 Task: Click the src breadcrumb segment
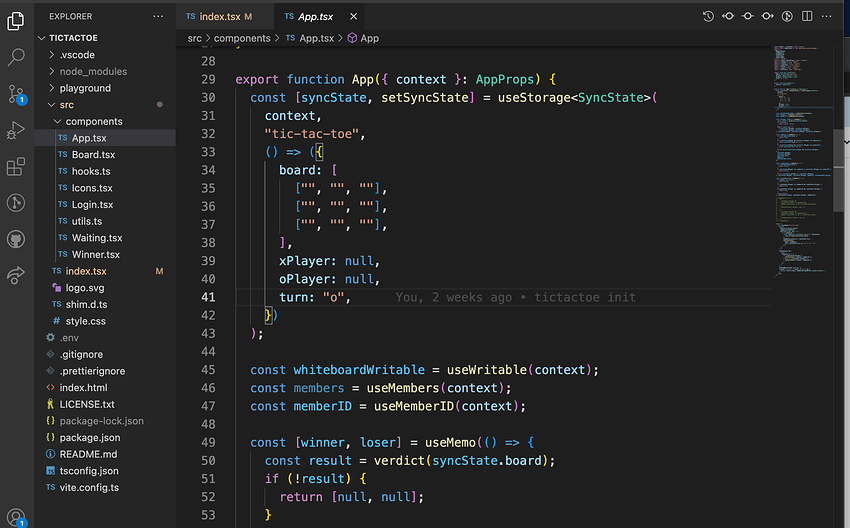(194, 38)
